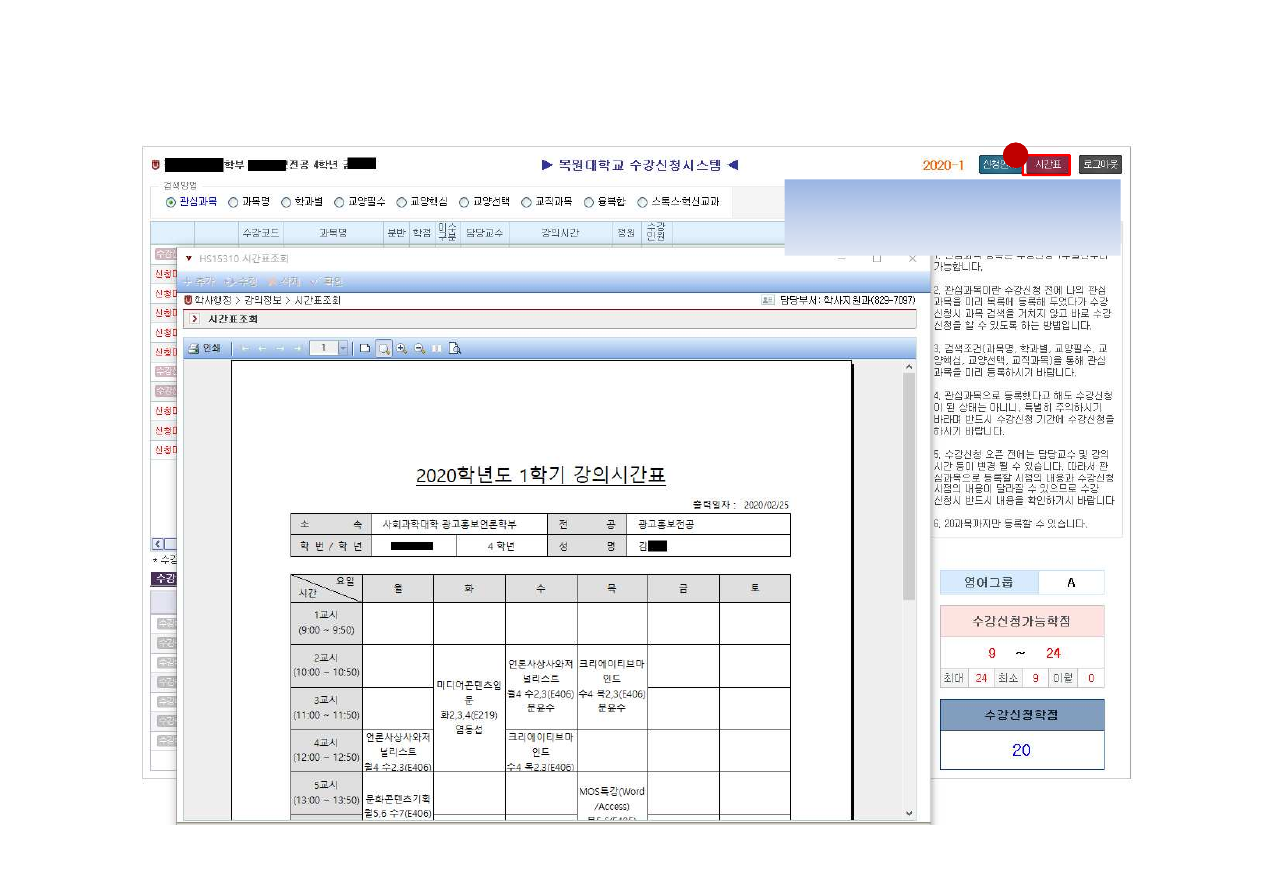Click the zoom in magnifier icon

[402, 348]
